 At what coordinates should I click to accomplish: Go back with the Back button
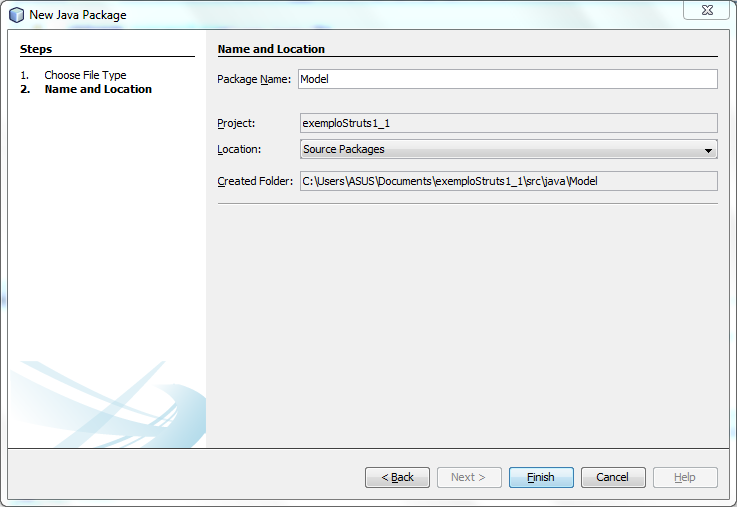tap(397, 477)
